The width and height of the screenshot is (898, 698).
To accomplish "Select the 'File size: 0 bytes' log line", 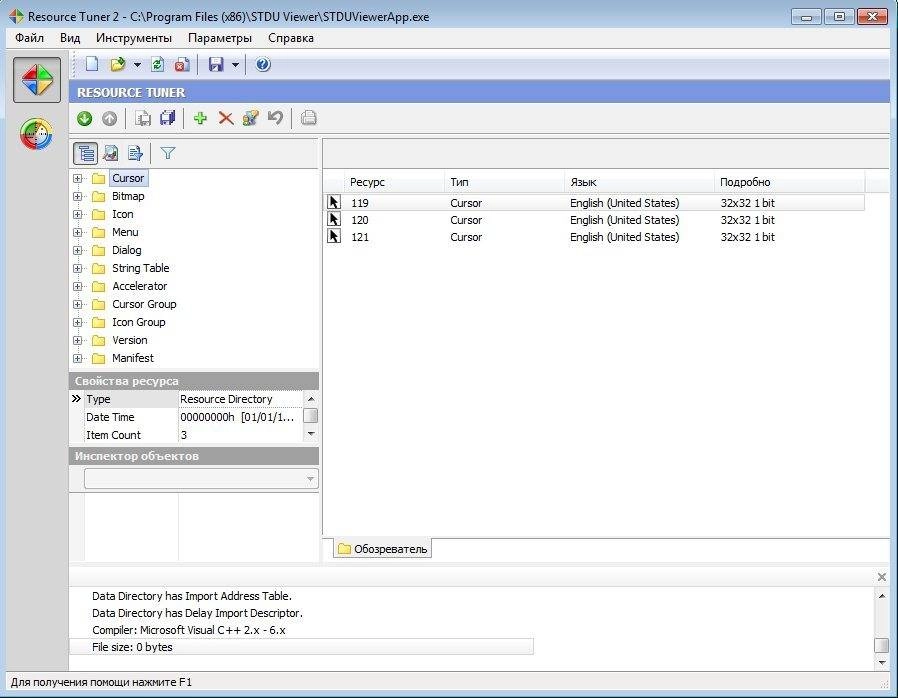I will click(x=301, y=647).
